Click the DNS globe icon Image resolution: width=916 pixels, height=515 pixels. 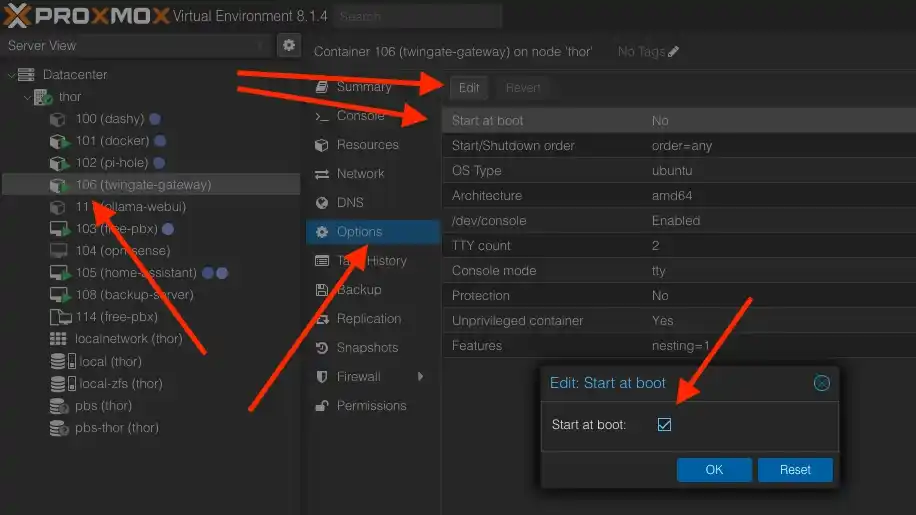321,203
